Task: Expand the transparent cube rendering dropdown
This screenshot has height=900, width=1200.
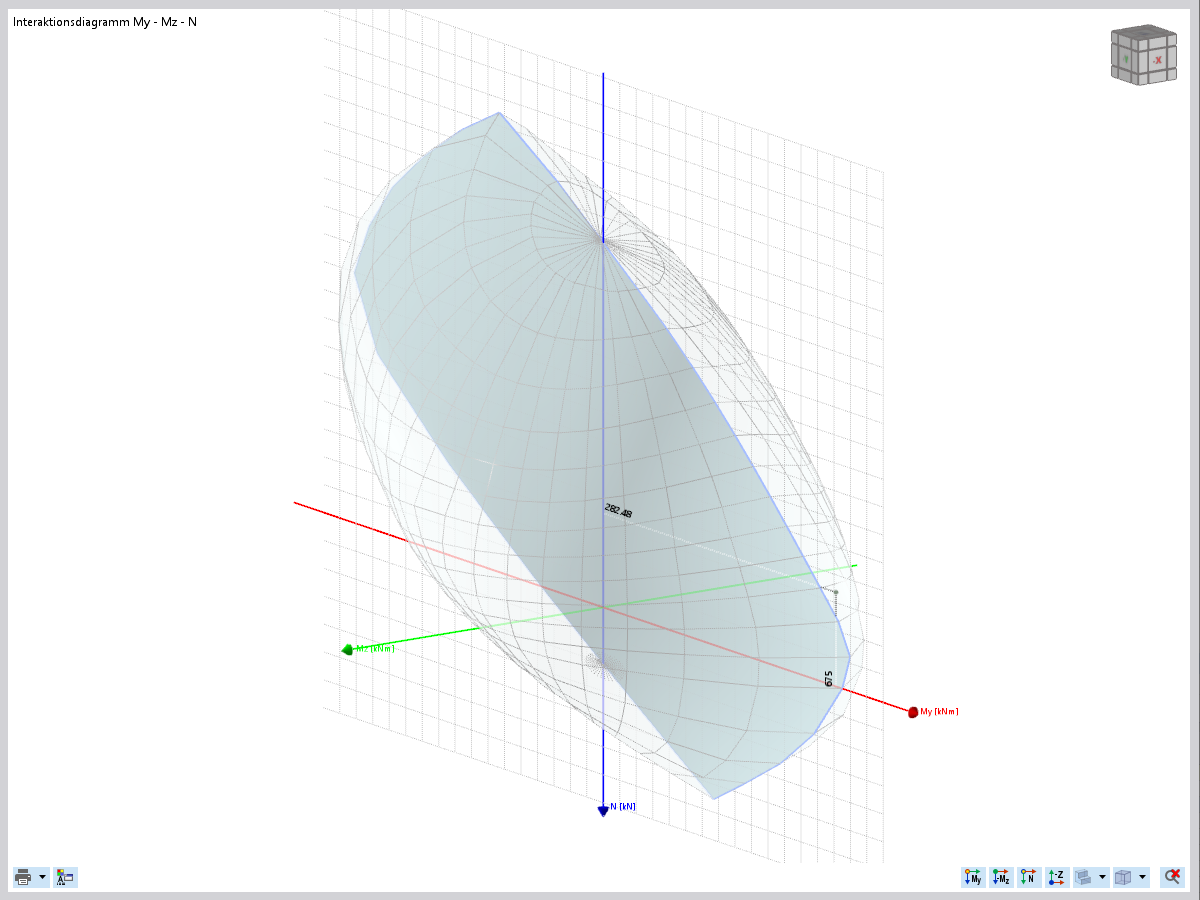Action: [x=1142, y=877]
